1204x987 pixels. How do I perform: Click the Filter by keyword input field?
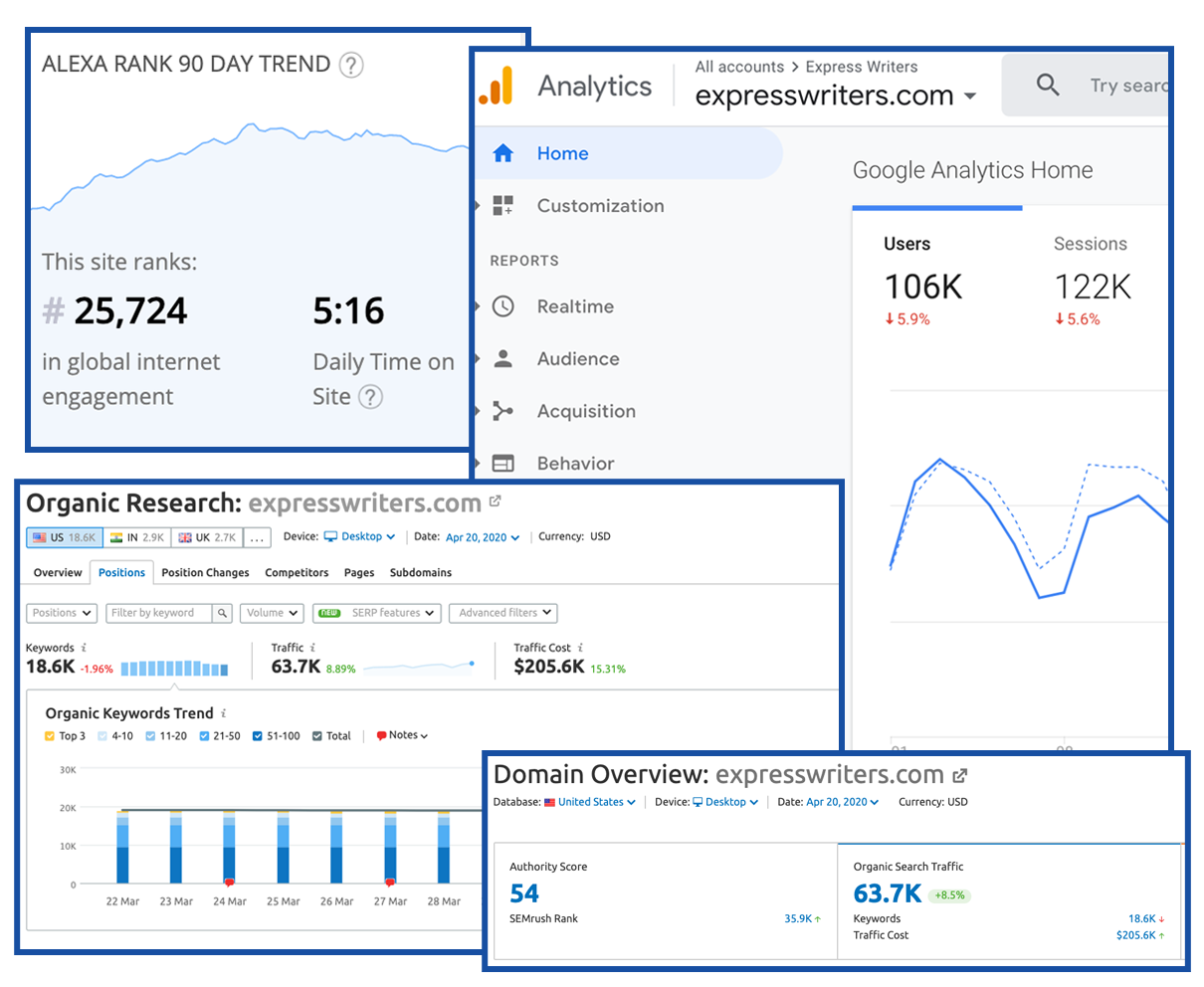(x=159, y=613)
